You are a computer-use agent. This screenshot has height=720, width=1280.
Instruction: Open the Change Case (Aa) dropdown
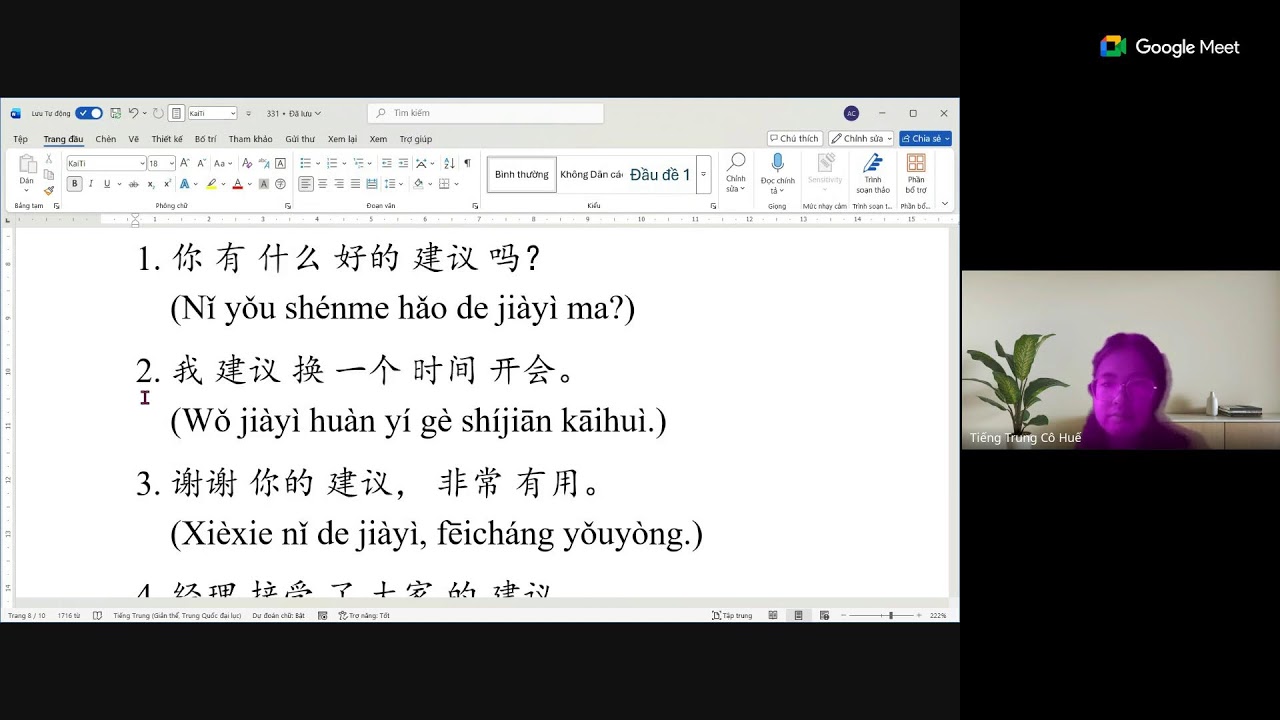point(223,163)
